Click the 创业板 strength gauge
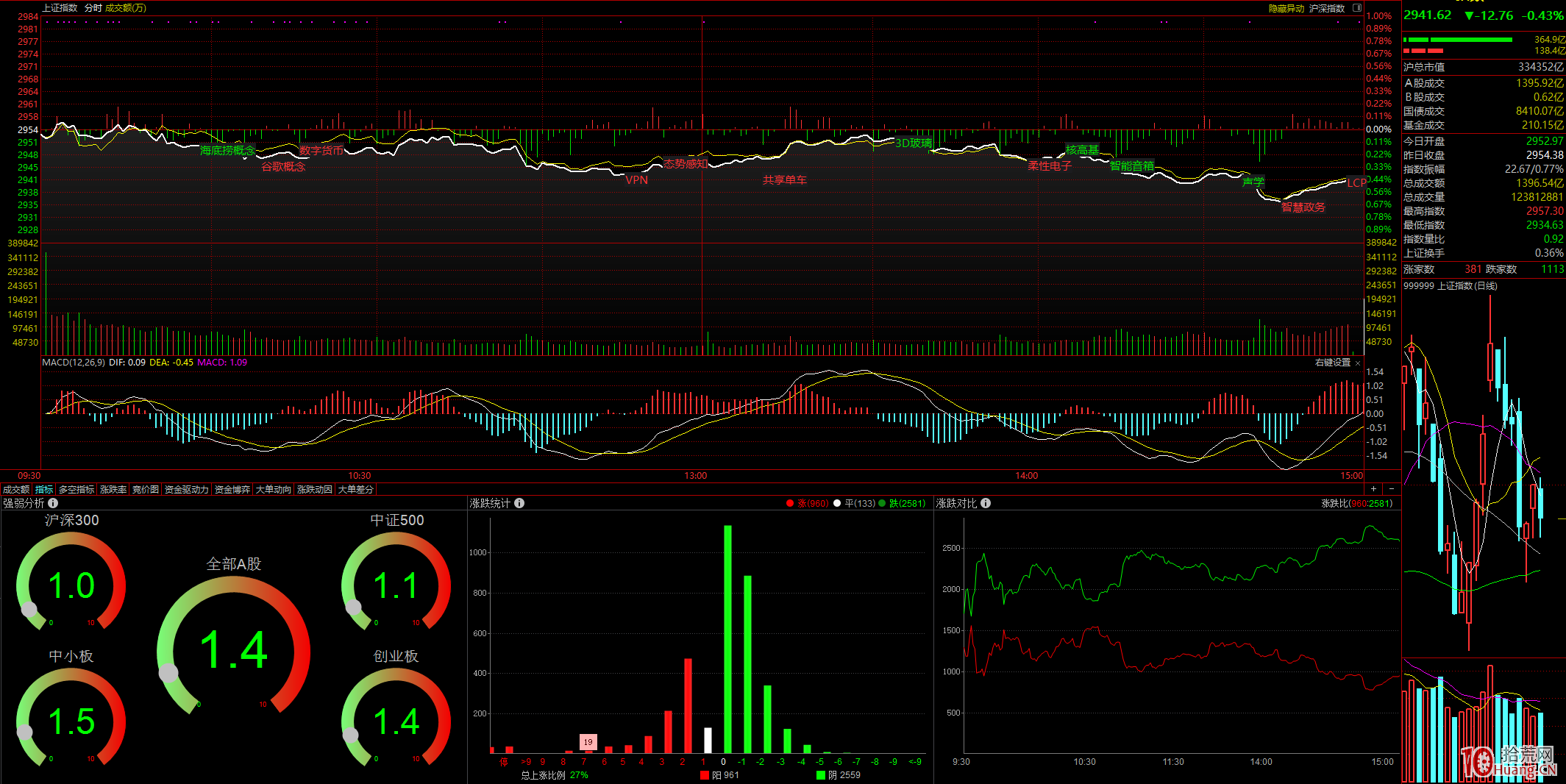Viewport: 1566px width, 784px height. pyautogui.click(x=396, y=717)
